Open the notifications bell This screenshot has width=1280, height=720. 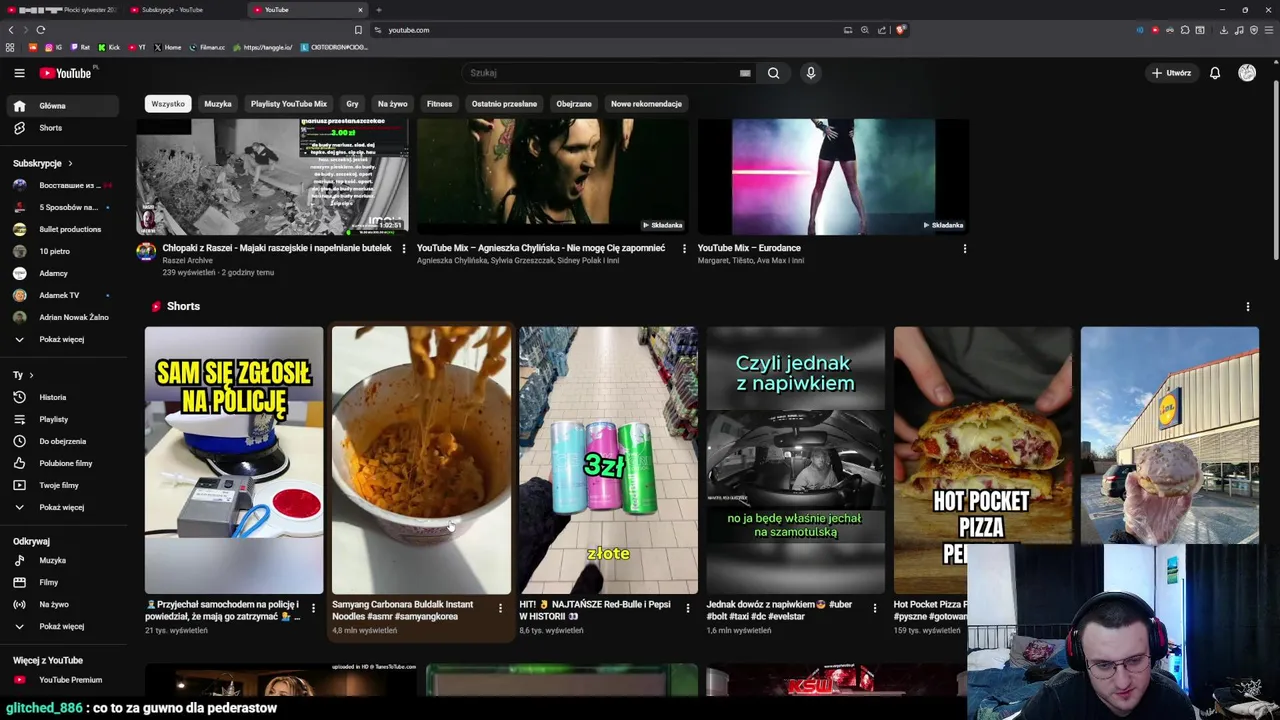point(1215,73)
